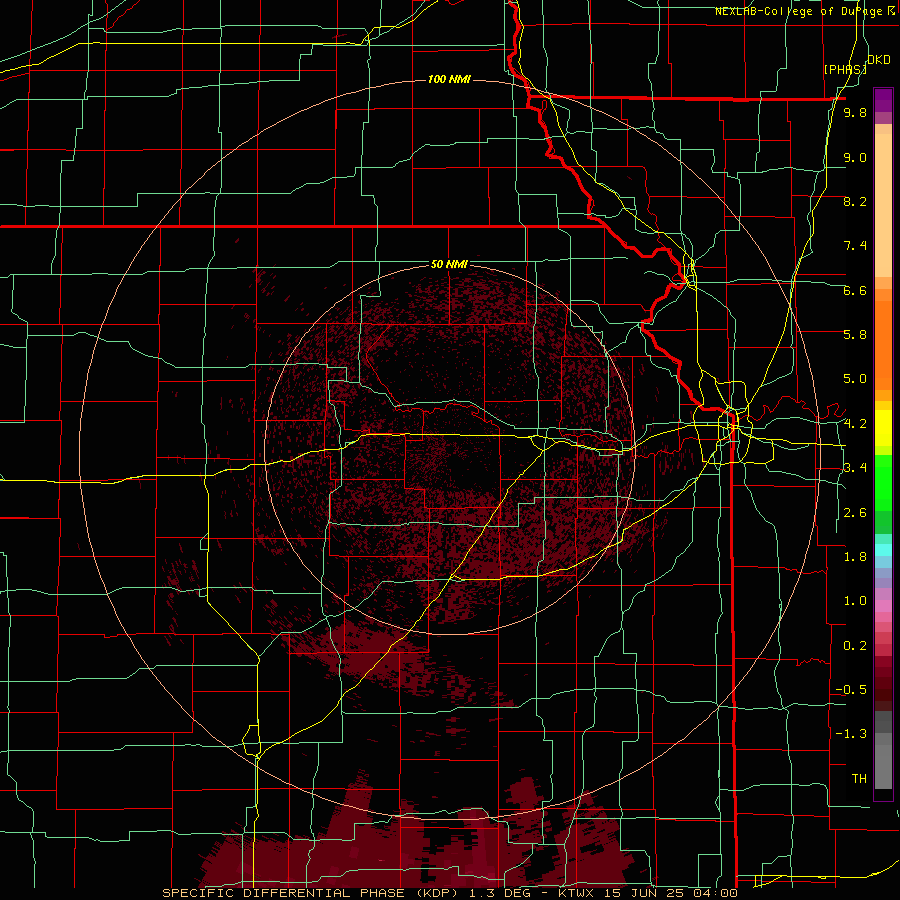Click the 9.0 value on color scale
The image size is (900, 900).
tap(855, 157)
